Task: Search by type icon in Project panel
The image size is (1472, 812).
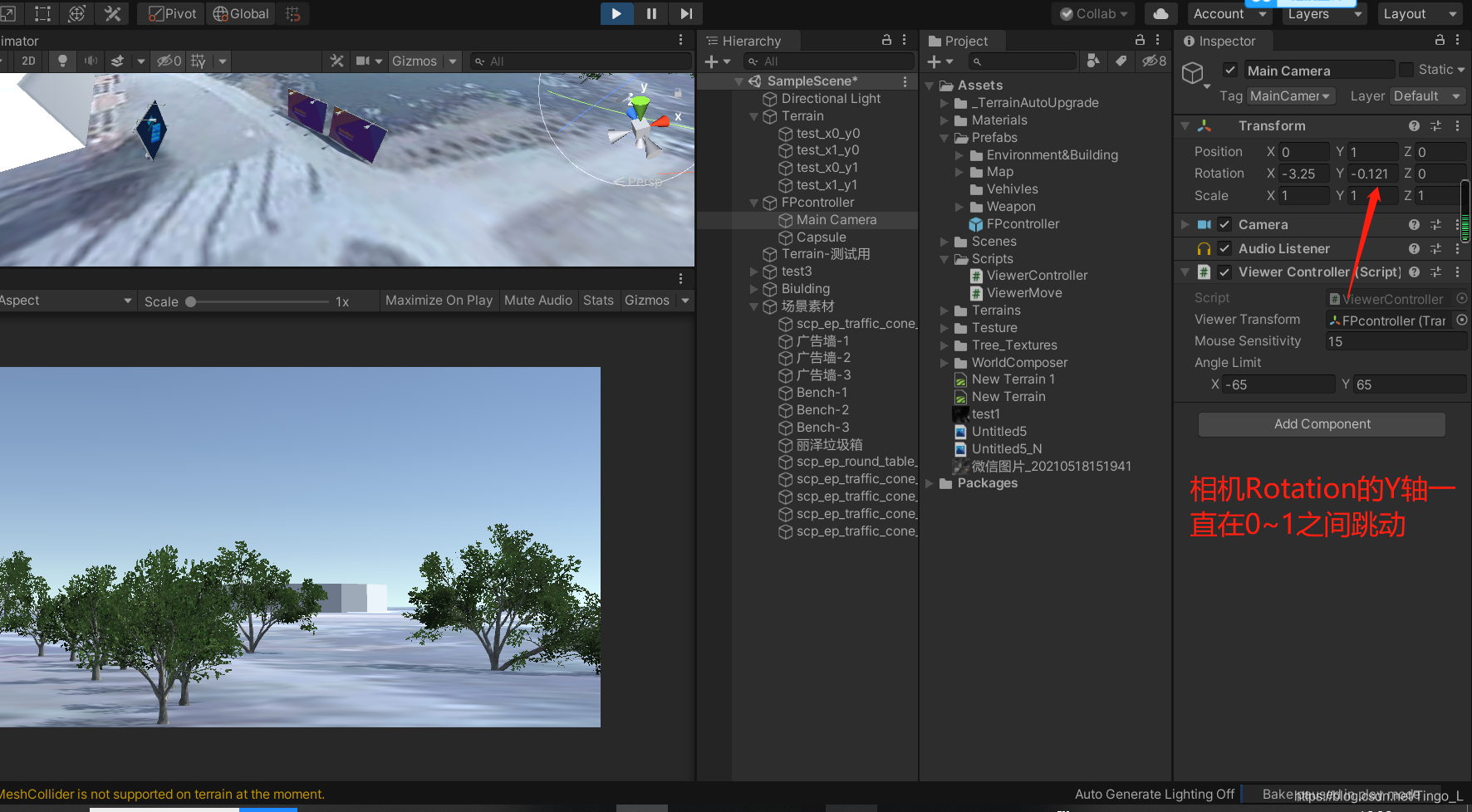Action: coord(1093,61)
